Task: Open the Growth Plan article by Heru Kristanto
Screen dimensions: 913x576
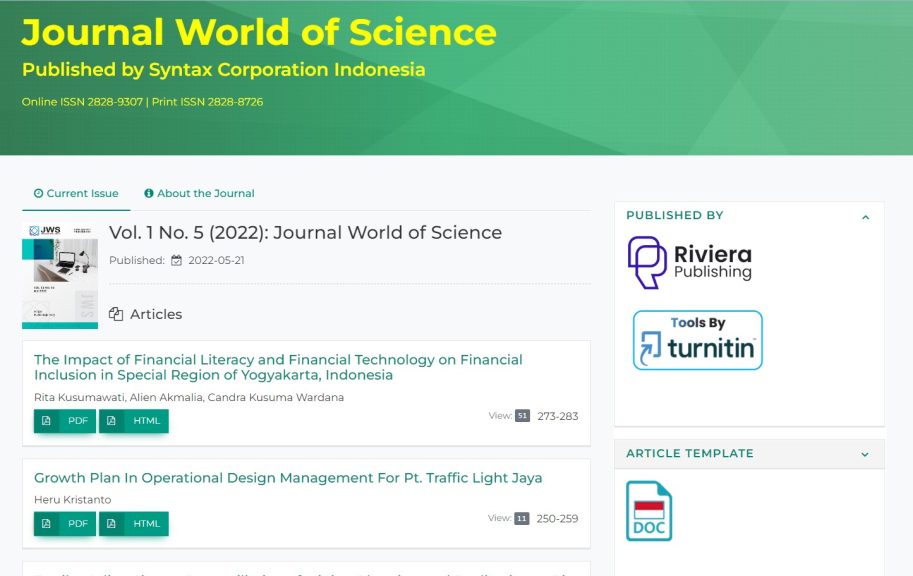Action: tap(288, 478)
